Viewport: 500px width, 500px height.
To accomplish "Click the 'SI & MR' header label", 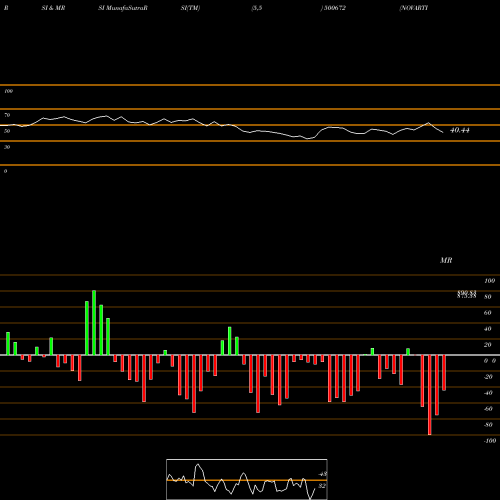I will point(53,8).
